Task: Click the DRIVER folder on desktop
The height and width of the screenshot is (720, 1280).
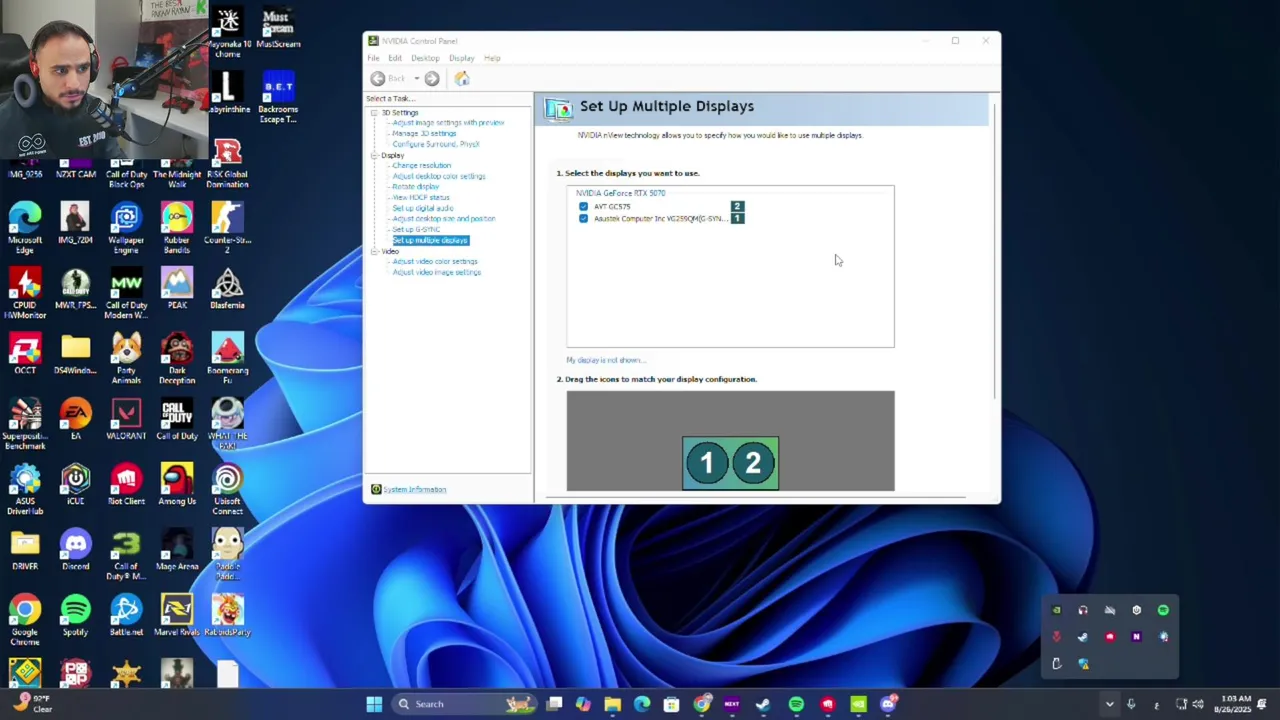Action: coord(25,550)
